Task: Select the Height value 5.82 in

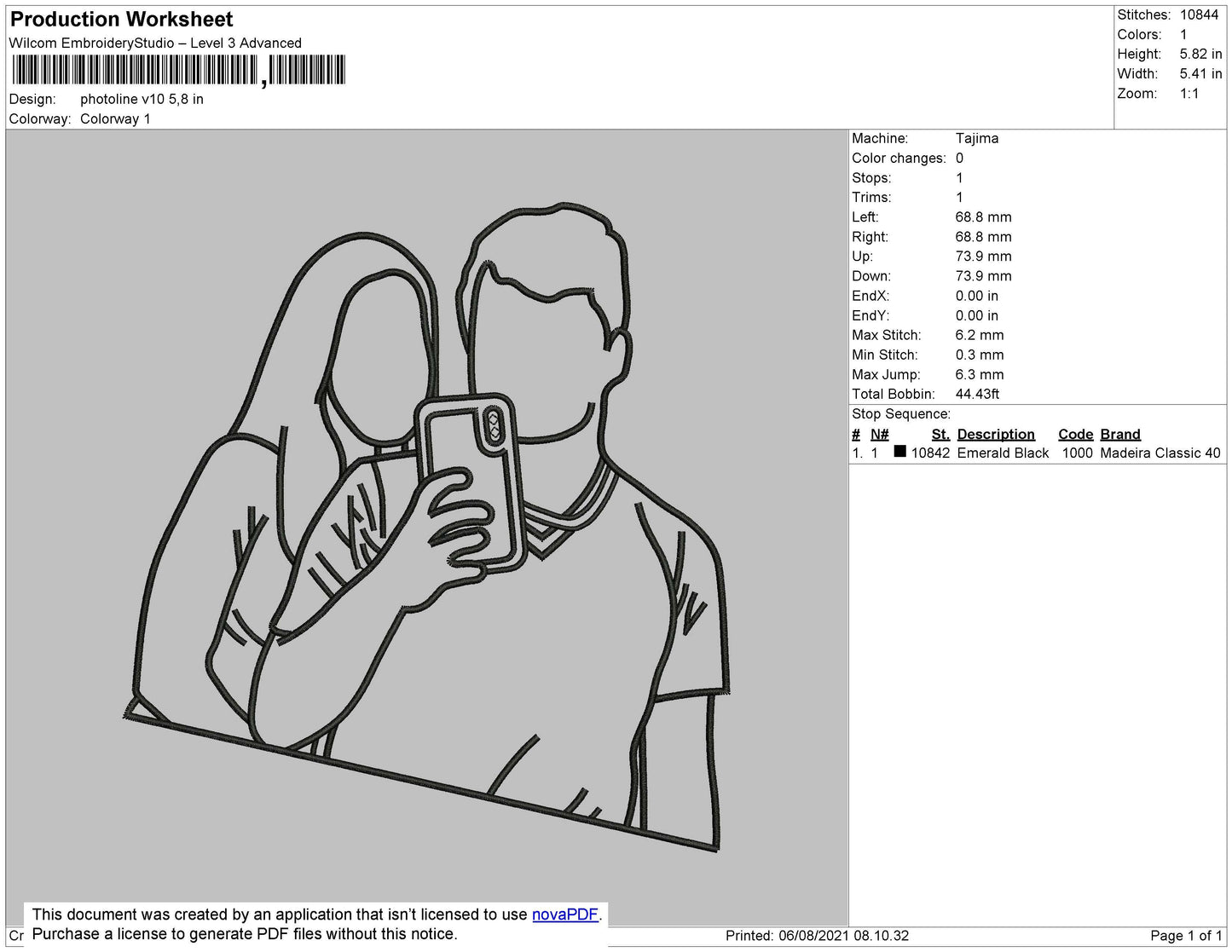Action: [x=1200, y=55]
